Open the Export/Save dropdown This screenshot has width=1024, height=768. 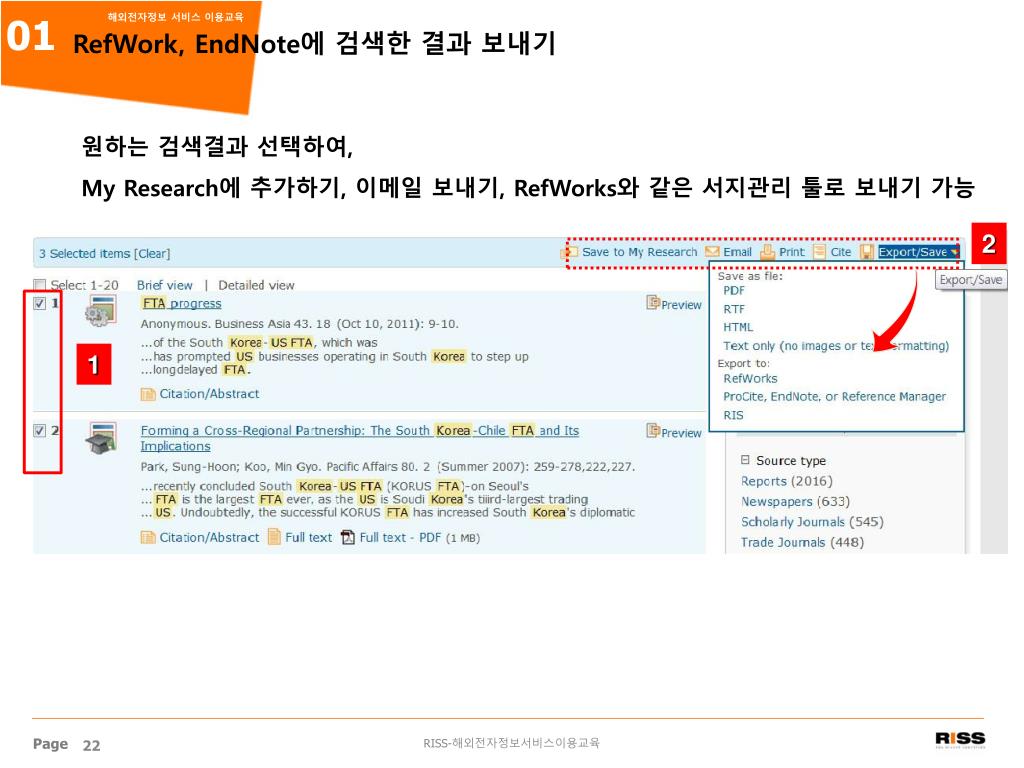[918, 252]
